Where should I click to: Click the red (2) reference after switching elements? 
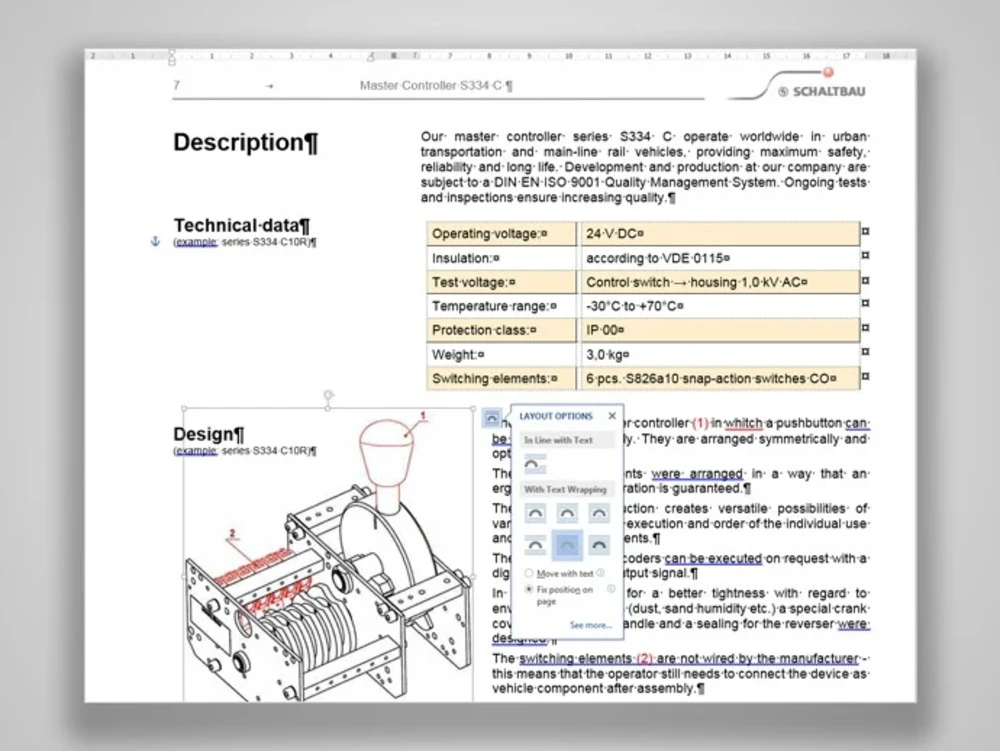pos(645,659)
